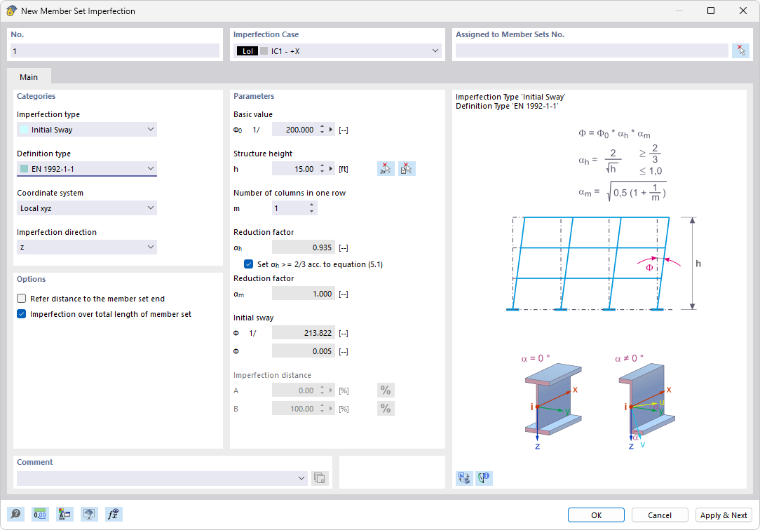Toggle Set αh >= 2/3 acc. to equation checkbox
Screen dimensions: 760x530
(249, 264)
